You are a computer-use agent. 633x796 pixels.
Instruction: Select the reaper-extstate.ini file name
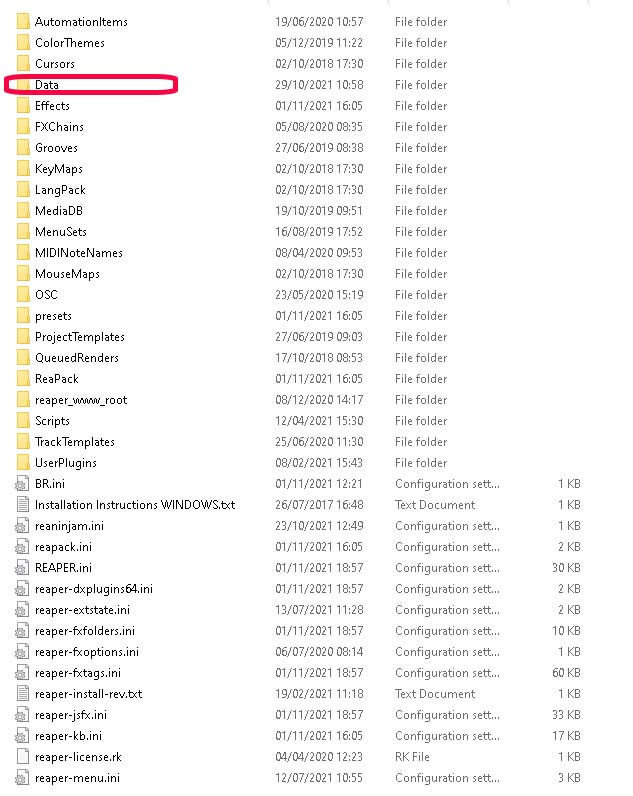(x=82, y=610)
